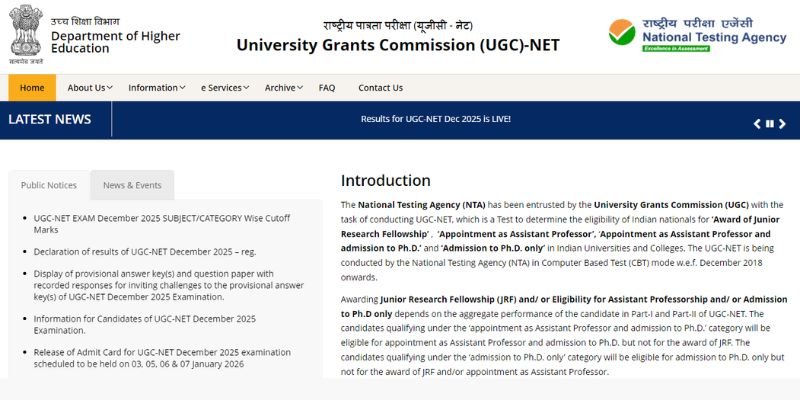Pause the latest news ticker
The image size is (800, 400).
(x=770, y=123)
